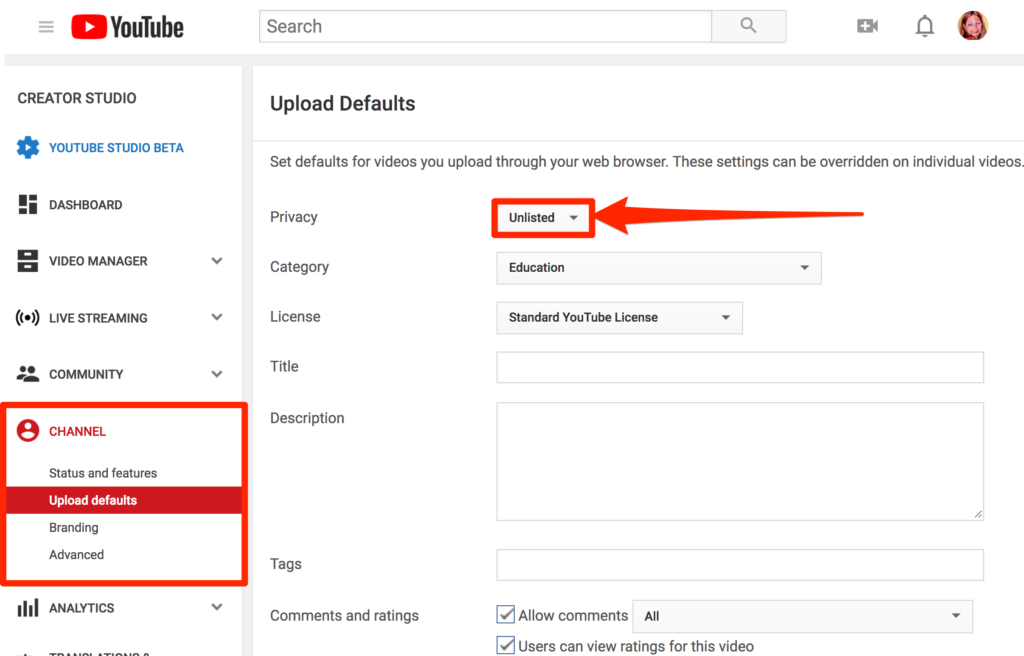Viewport: 1024px width, 656px height.
Task: Open the Standard YouTube License dropdown
Action: pos(619,318)
